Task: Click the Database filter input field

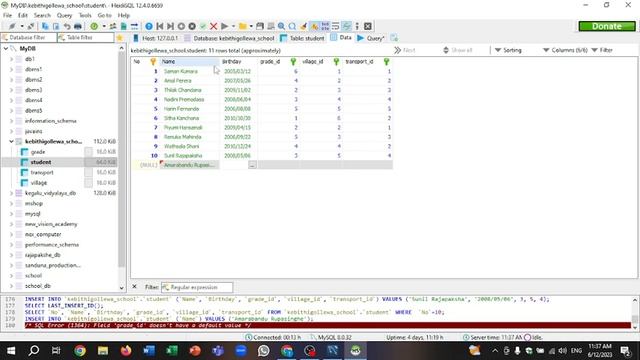Action: (29, 38)
